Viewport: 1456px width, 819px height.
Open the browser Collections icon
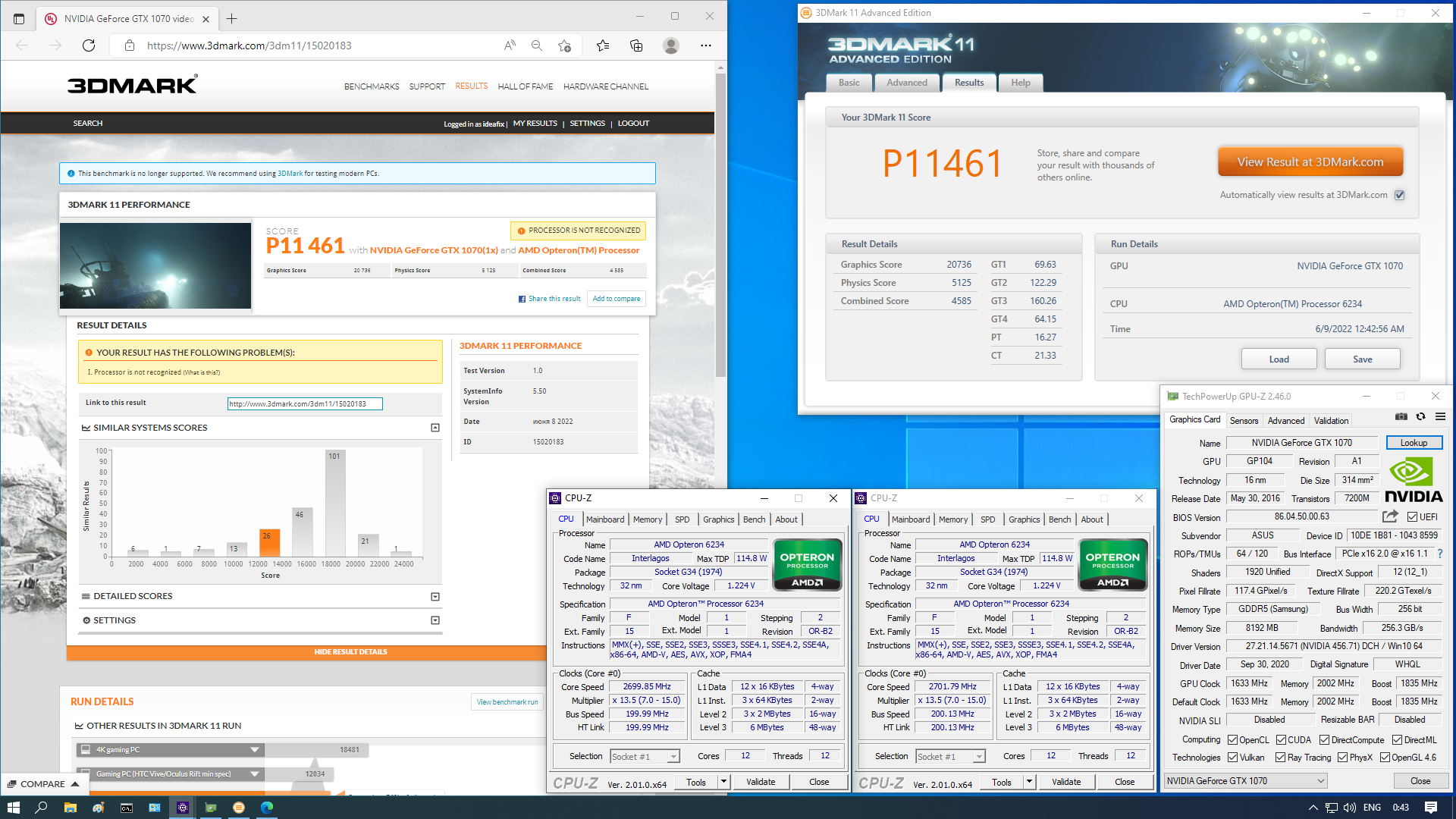(636, 45)
